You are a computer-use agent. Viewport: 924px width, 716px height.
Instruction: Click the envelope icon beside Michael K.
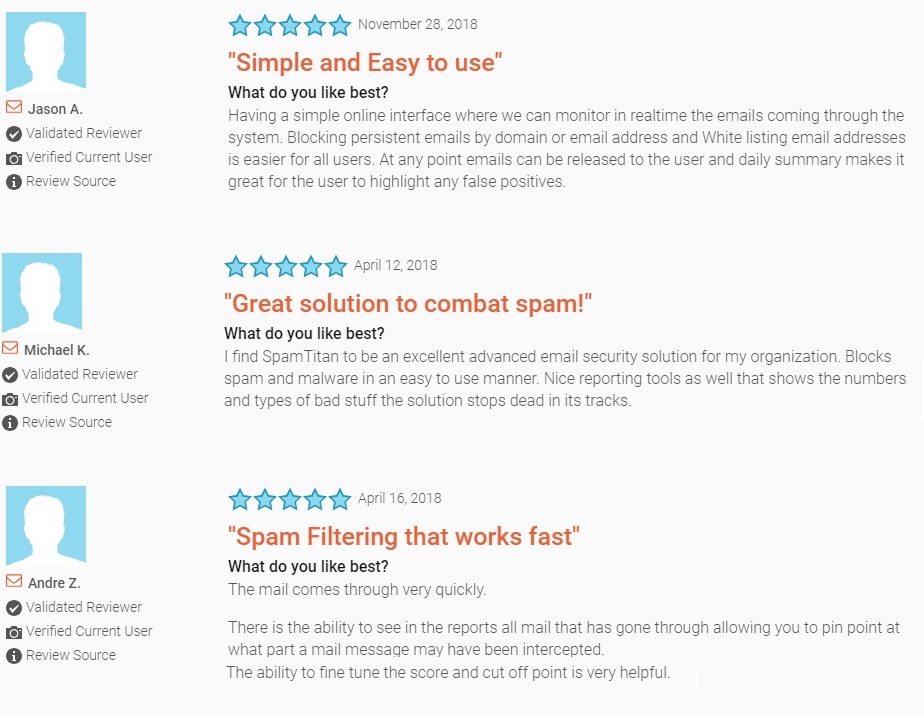pos(10,348)
